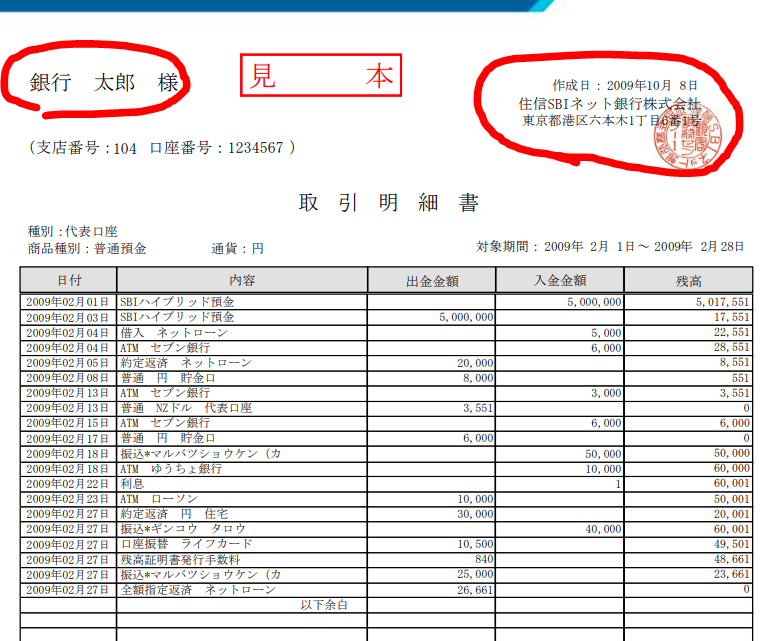
Task: Click the 対象期間 date range text
Action: 611,246
